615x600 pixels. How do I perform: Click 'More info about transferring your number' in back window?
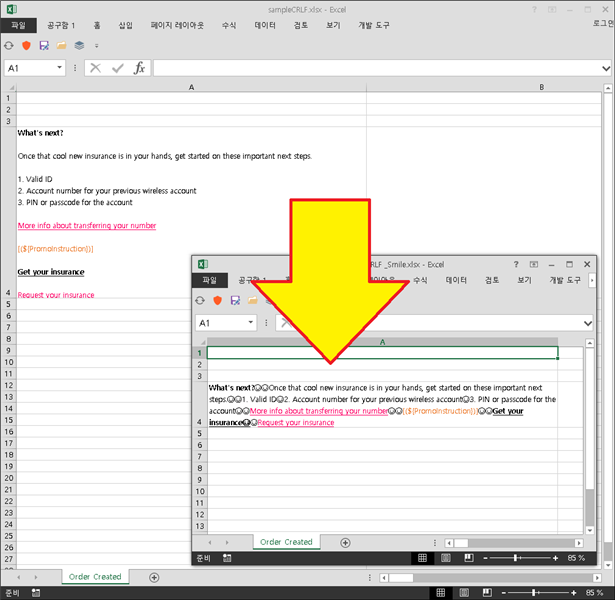[87, 226]
